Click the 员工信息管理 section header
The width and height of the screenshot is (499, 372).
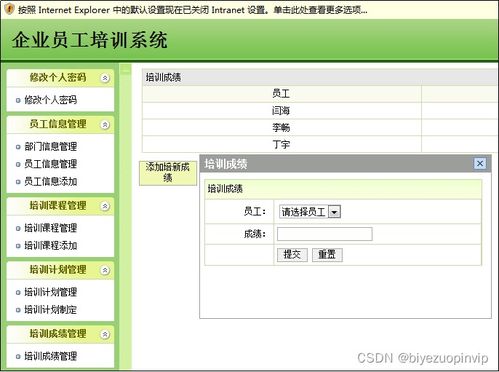point(60,125)
